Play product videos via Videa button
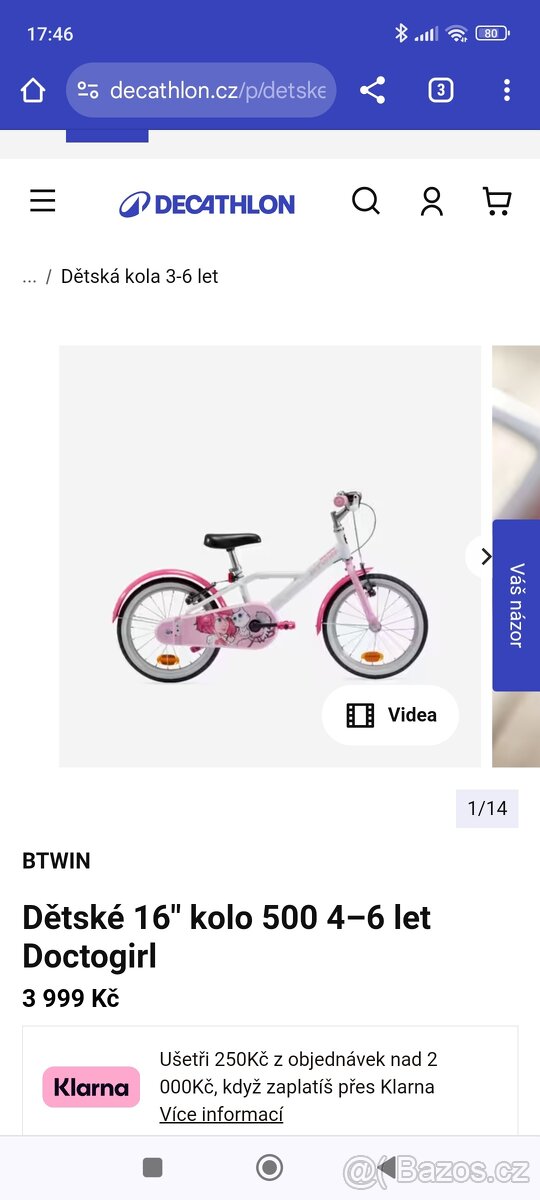 [391, 715]
